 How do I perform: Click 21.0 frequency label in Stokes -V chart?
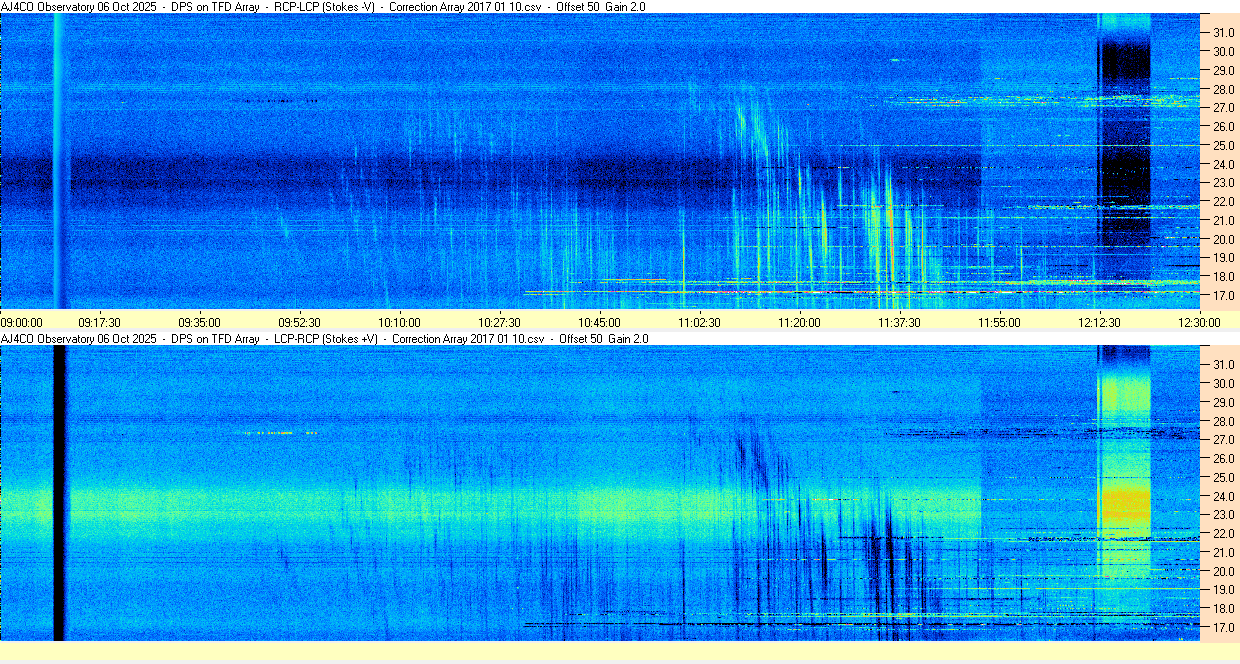coord(1224,220)
